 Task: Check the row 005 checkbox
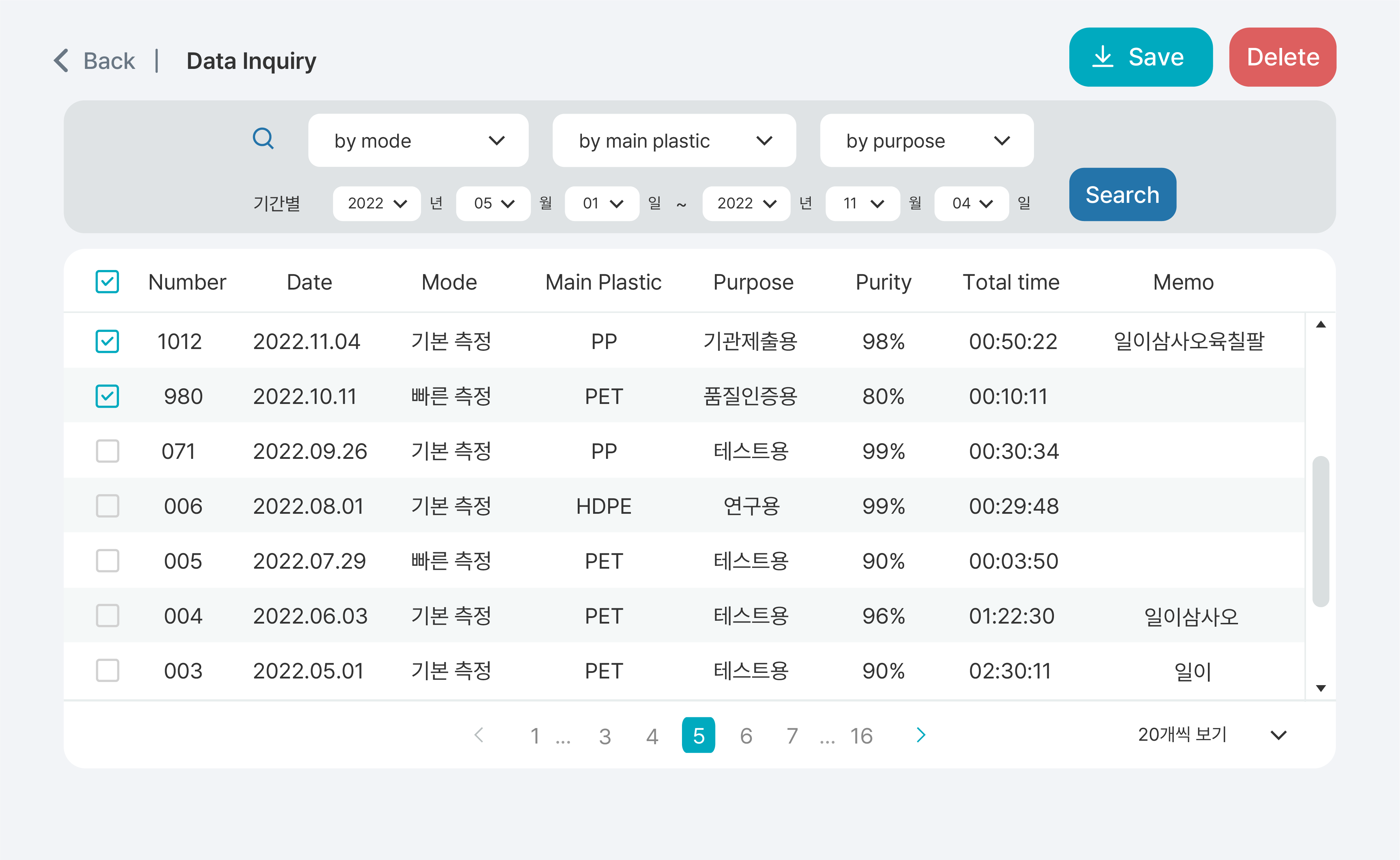click(x=107, y=561)
